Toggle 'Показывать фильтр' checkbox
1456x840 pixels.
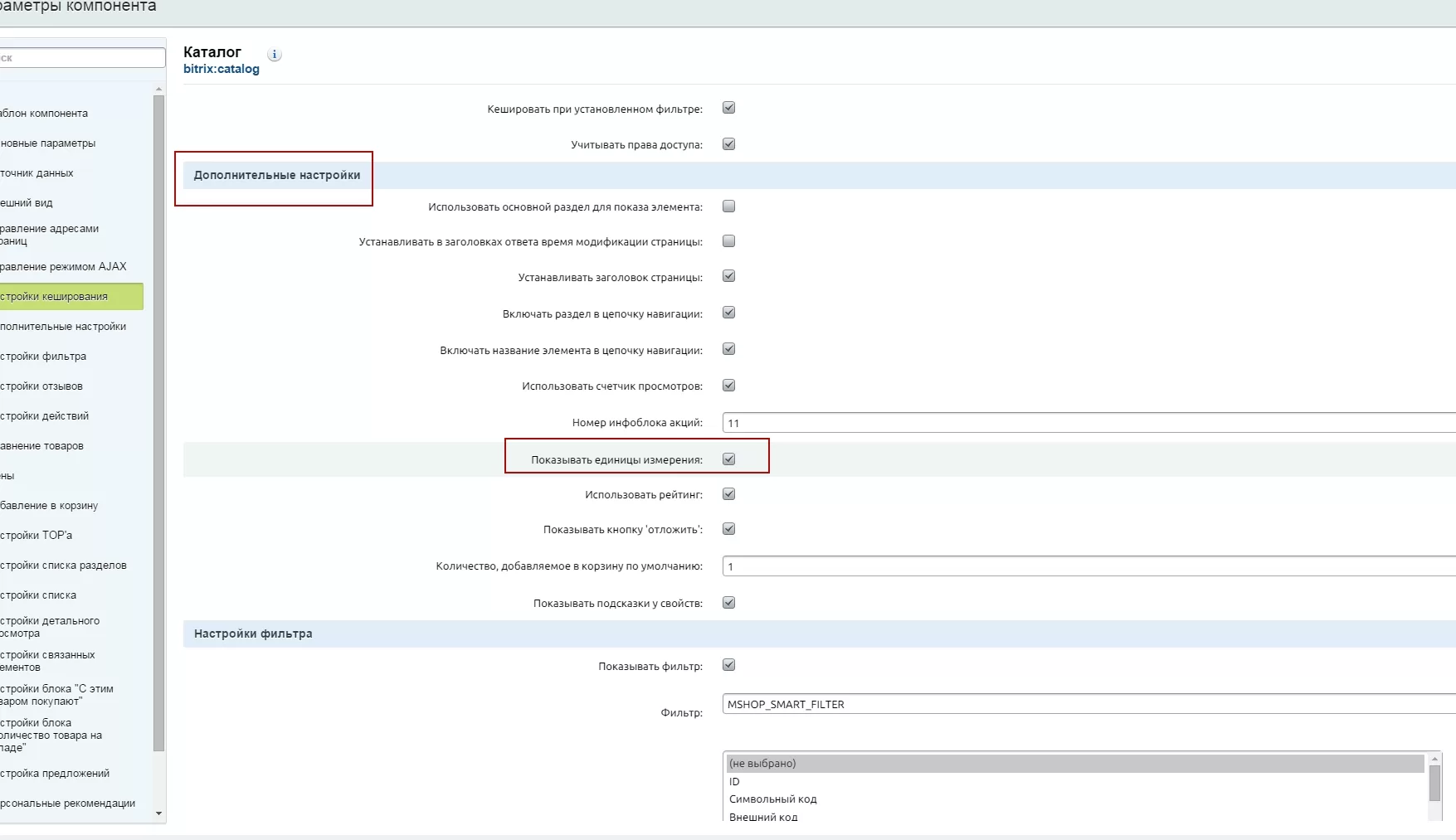point(729,665)
